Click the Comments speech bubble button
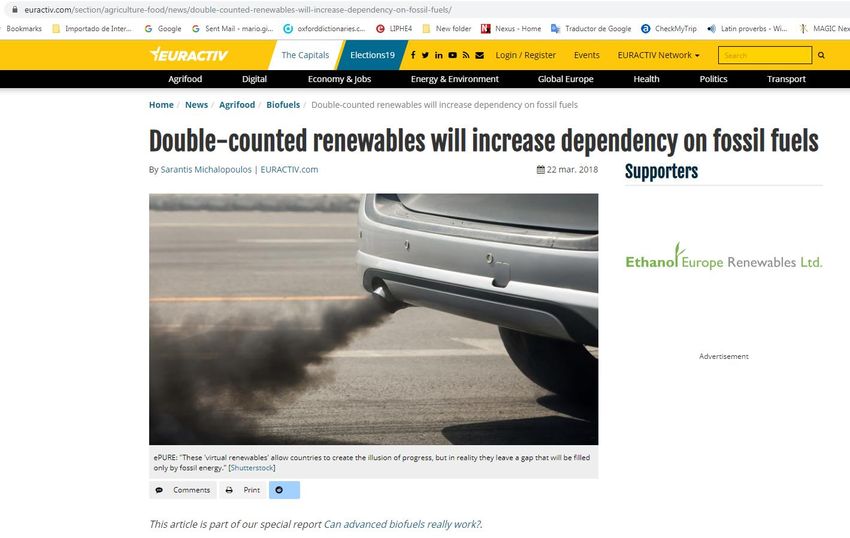The image size is (850, 538). (183, 490)
